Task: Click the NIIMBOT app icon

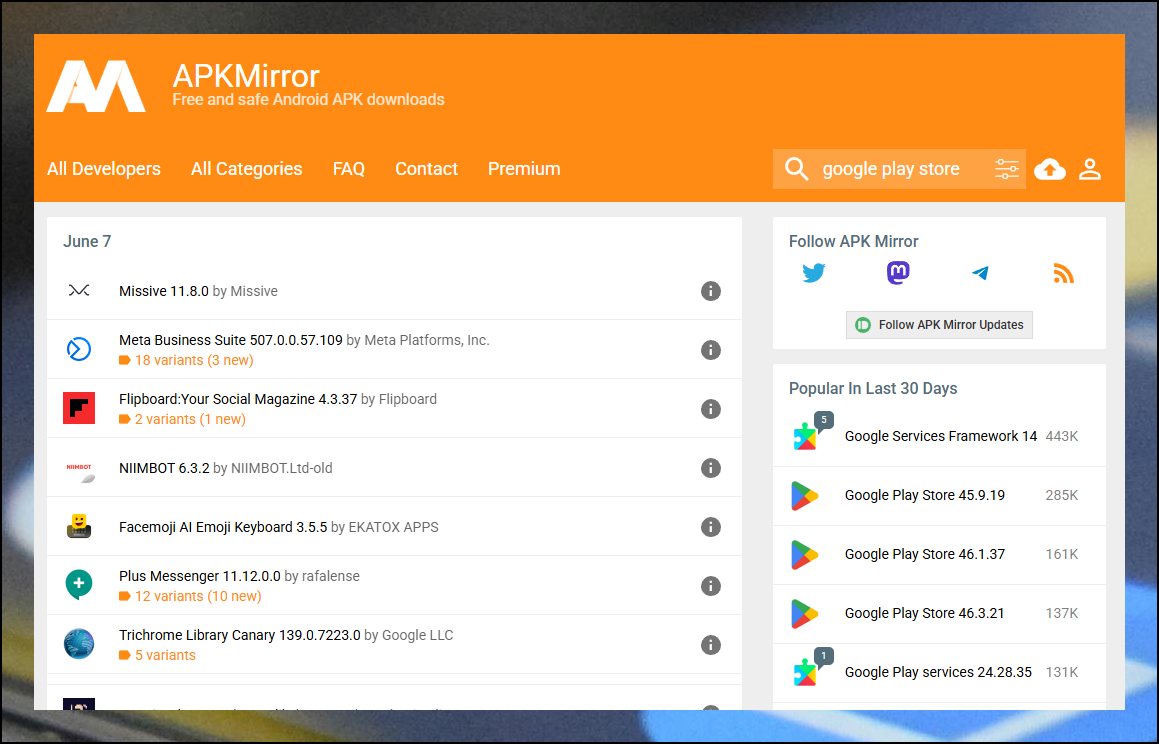Action: [x=79, y=472]
